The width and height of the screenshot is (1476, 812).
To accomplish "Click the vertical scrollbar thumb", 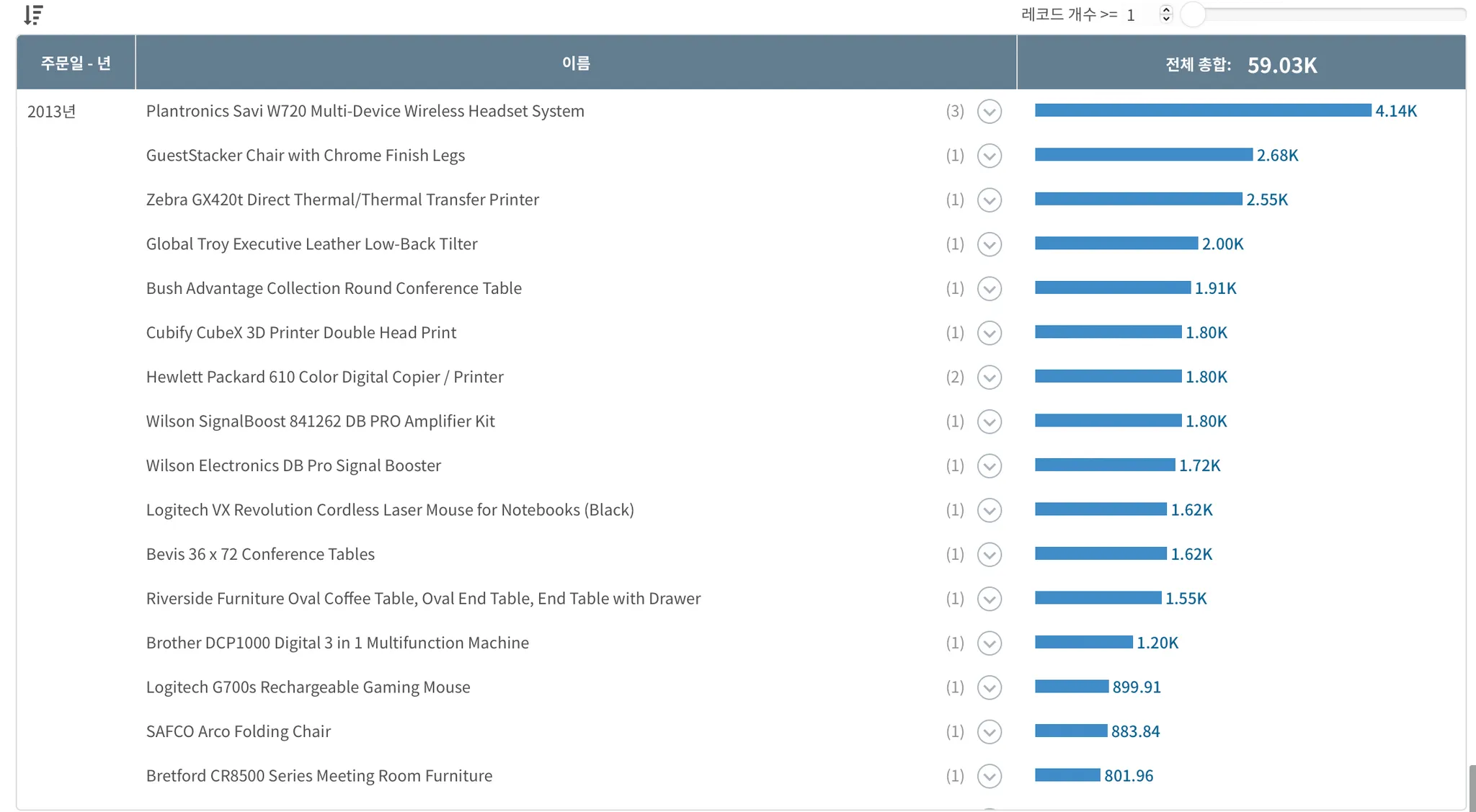I will pos(1472,788).
